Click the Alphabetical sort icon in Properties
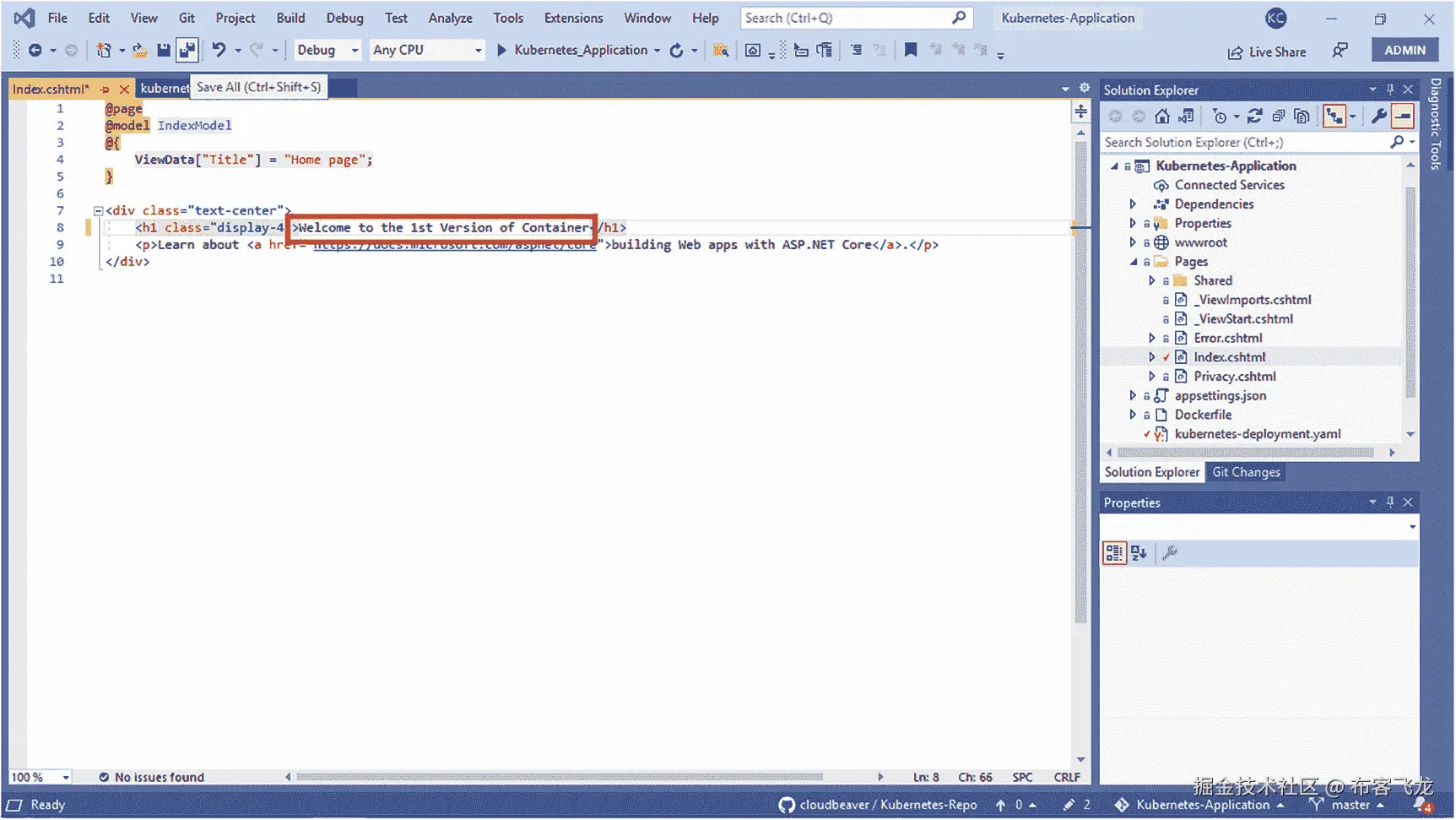The height and width of the screenshot is (820, 1456). click(x=1139, y=554)
